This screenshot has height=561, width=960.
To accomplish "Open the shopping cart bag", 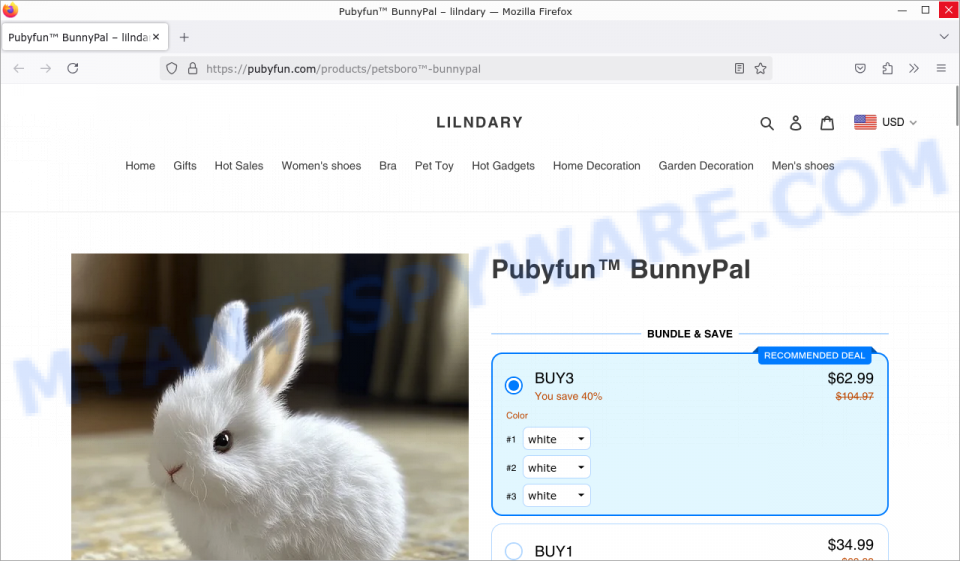I will click(827, 123).
